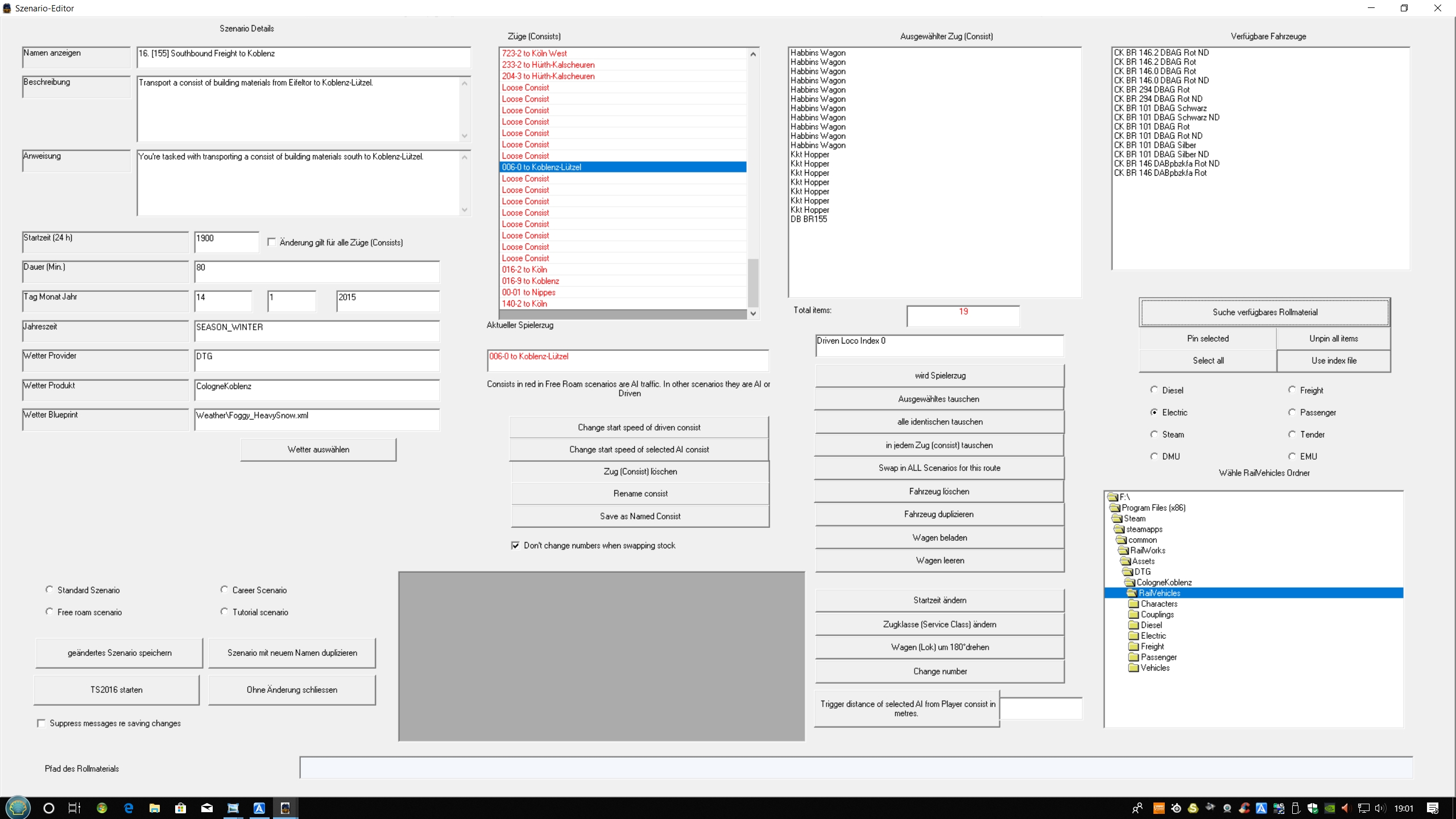Click the 'Wagen beladen' button
Viewport: 1456px width, 819px height.
click(940, 537)
